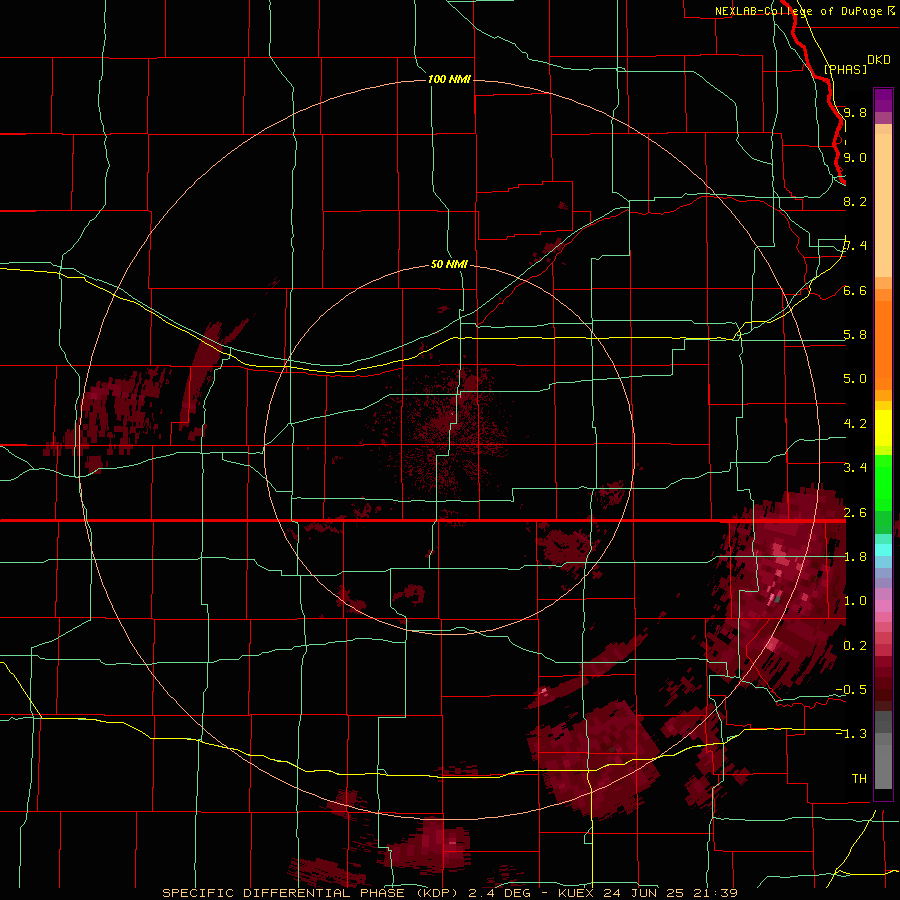Click the 9.8 value on the scale

coord(855,112)
